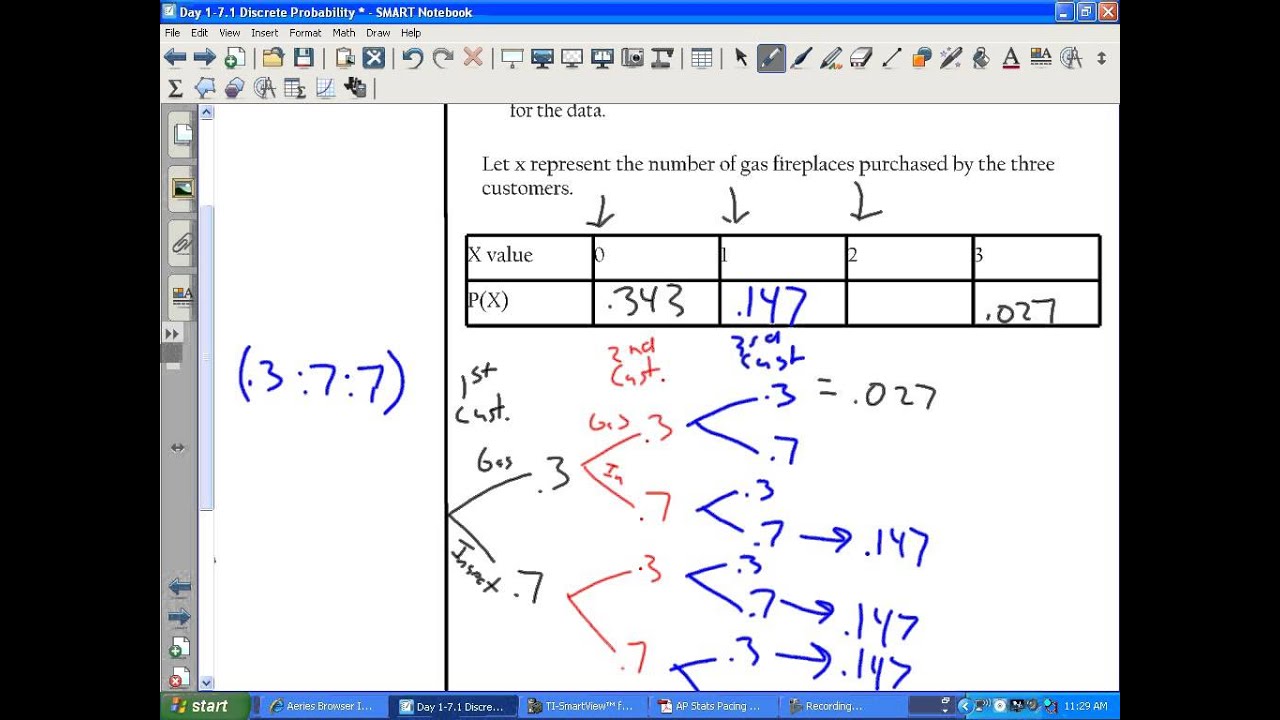Select the Lines tool
This screenshot has width=1280, height=720.
tap(891, 58)
